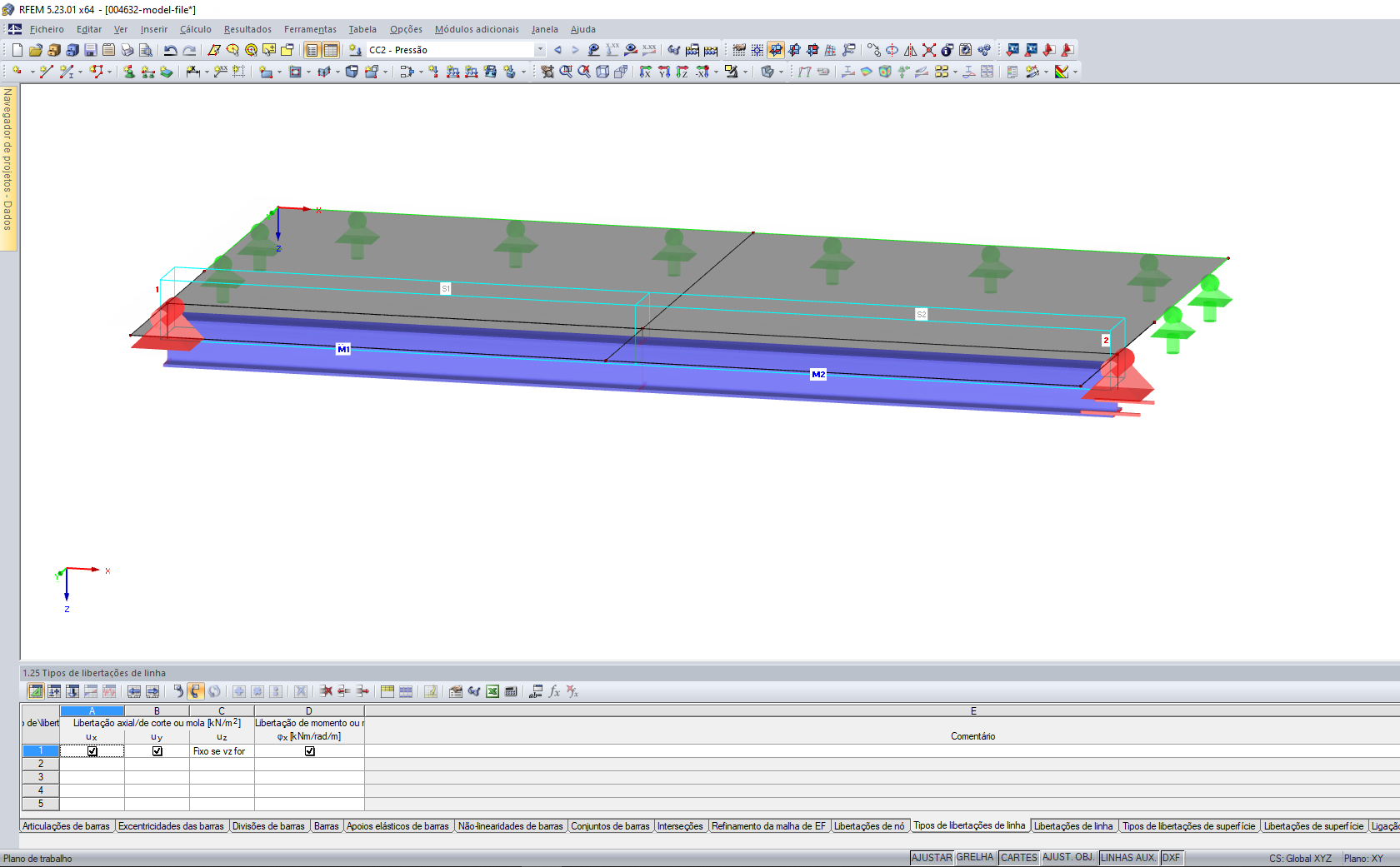The image size is (1400, 867).
Task: Create a new file with New icon
Action: 17,50
